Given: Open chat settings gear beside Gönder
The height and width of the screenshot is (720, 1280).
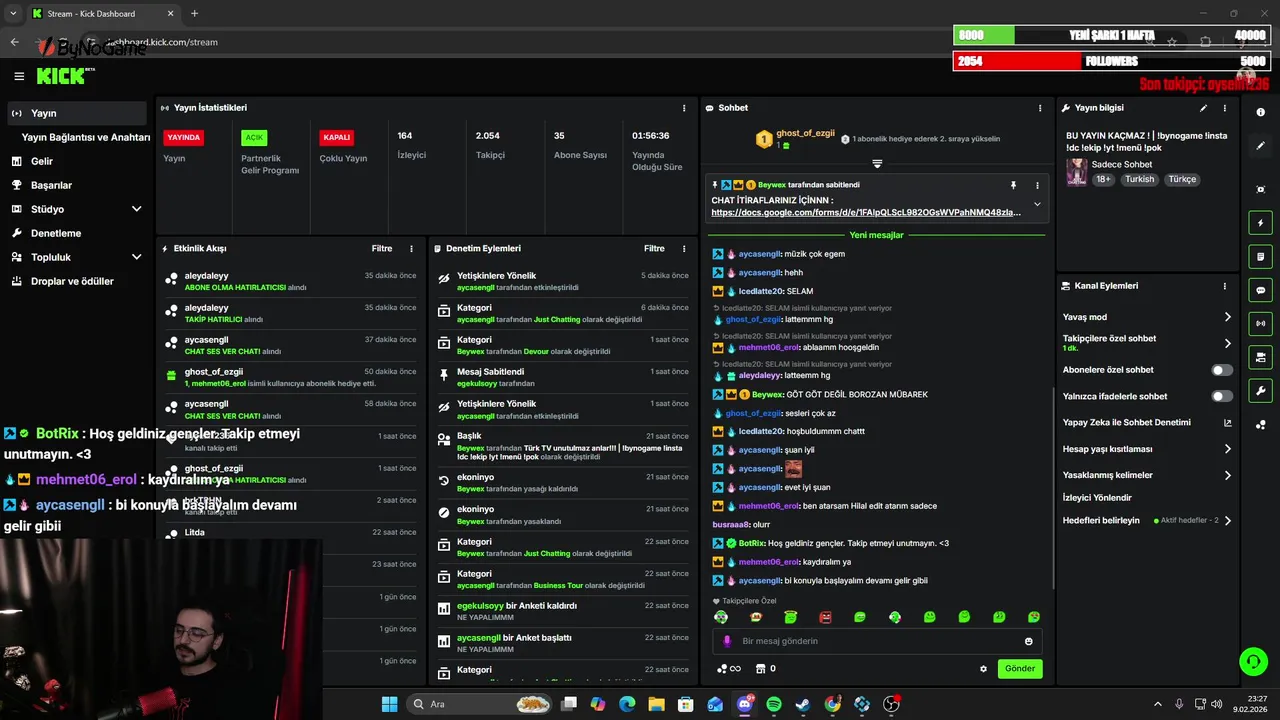Looking at the screenshot, I should point(983,669).
